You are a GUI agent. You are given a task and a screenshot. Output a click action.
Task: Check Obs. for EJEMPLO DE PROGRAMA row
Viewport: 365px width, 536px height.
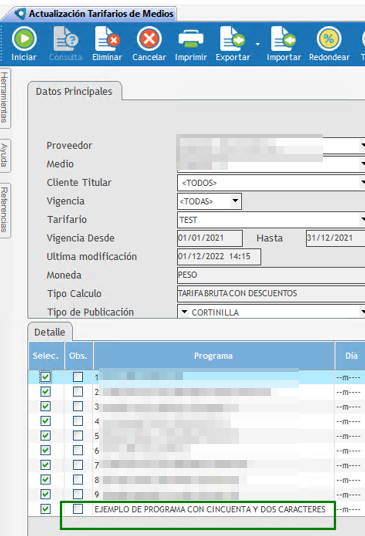[78, 509]
